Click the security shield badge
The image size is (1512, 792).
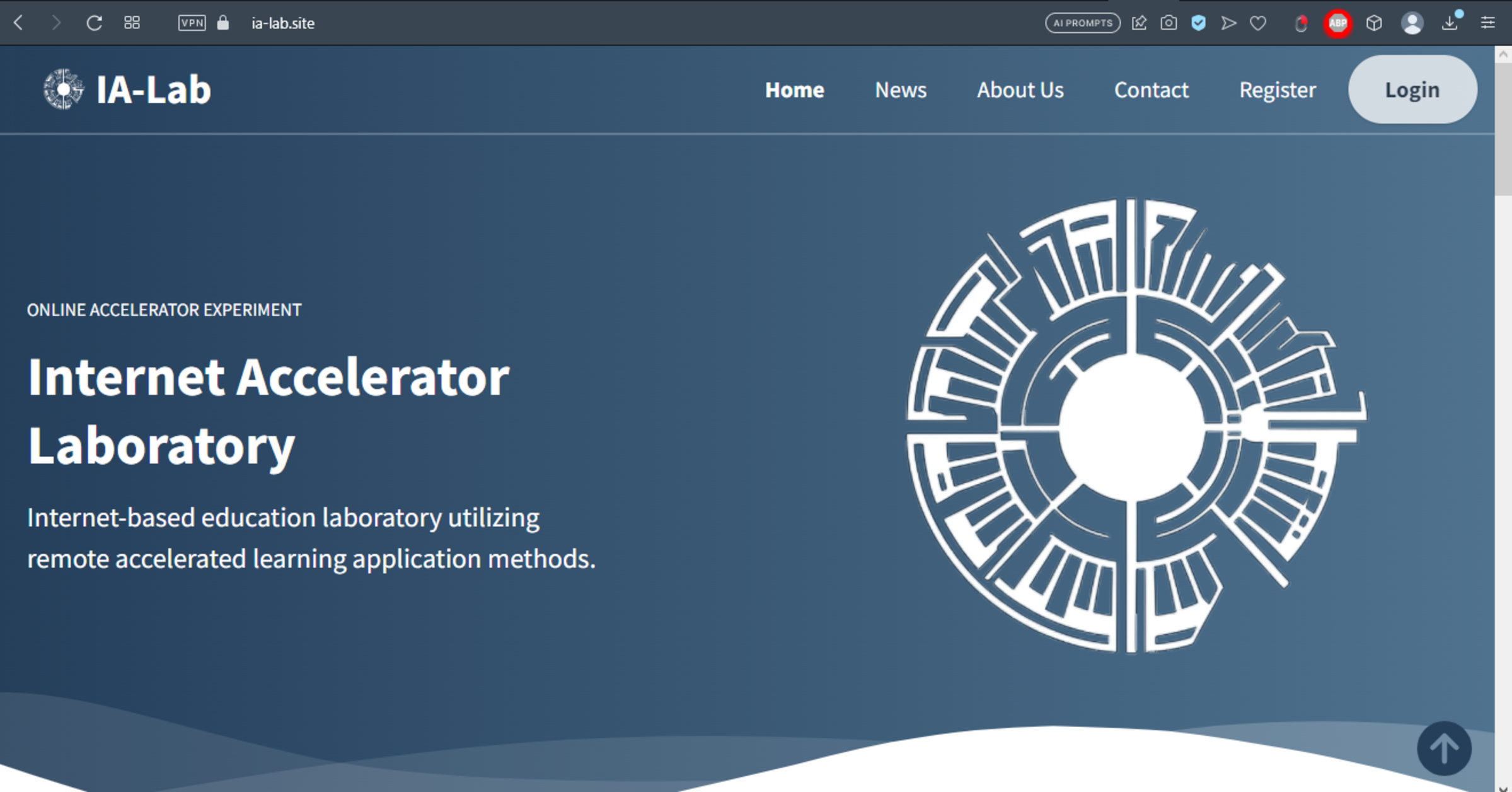(1198, 23)
